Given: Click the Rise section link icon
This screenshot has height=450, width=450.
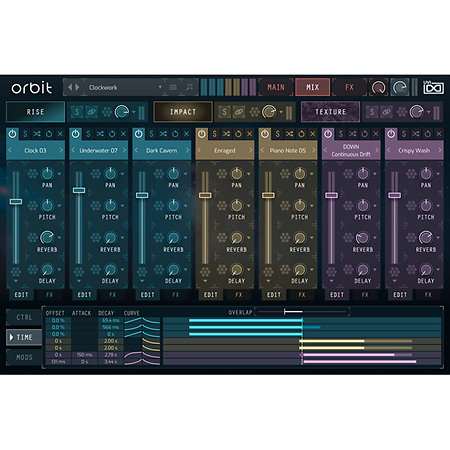Looking at the screenshot, I should [91, 112].
